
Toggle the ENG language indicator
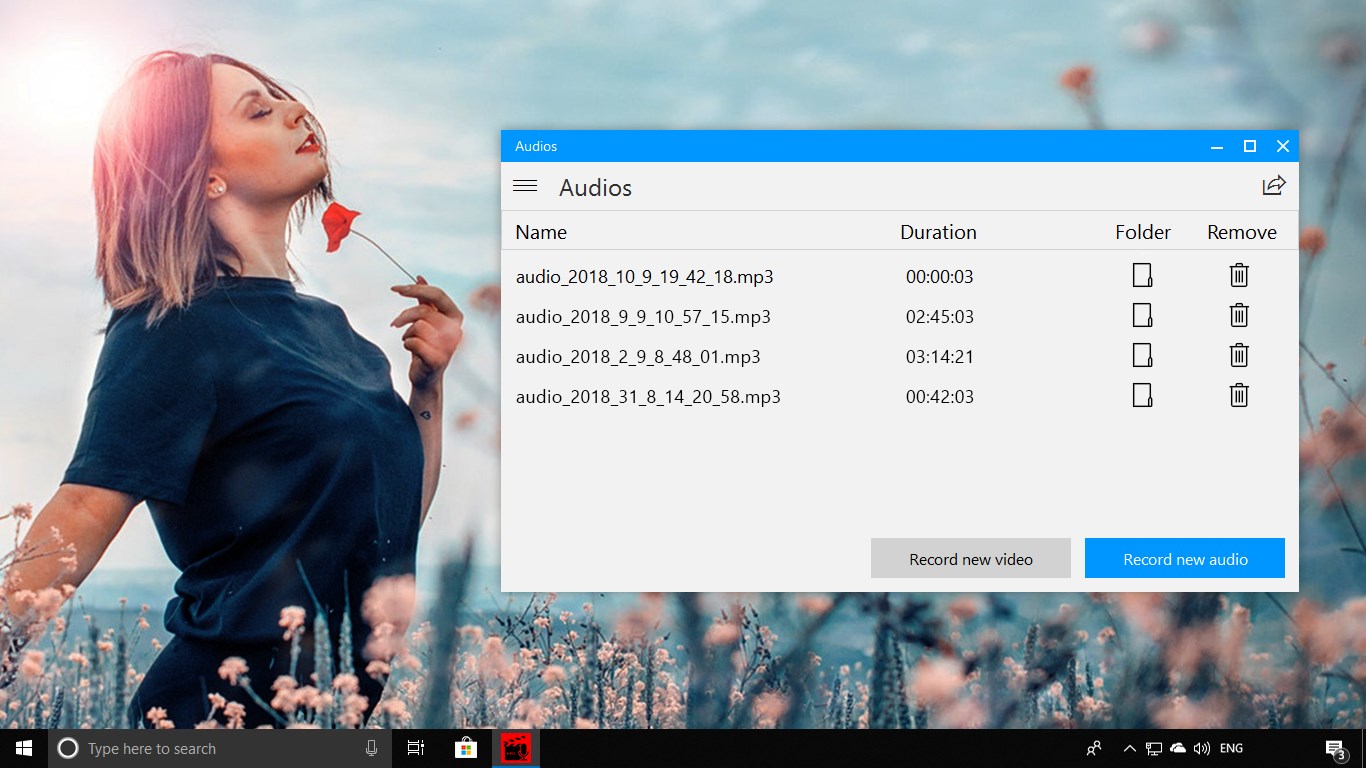1231,748
